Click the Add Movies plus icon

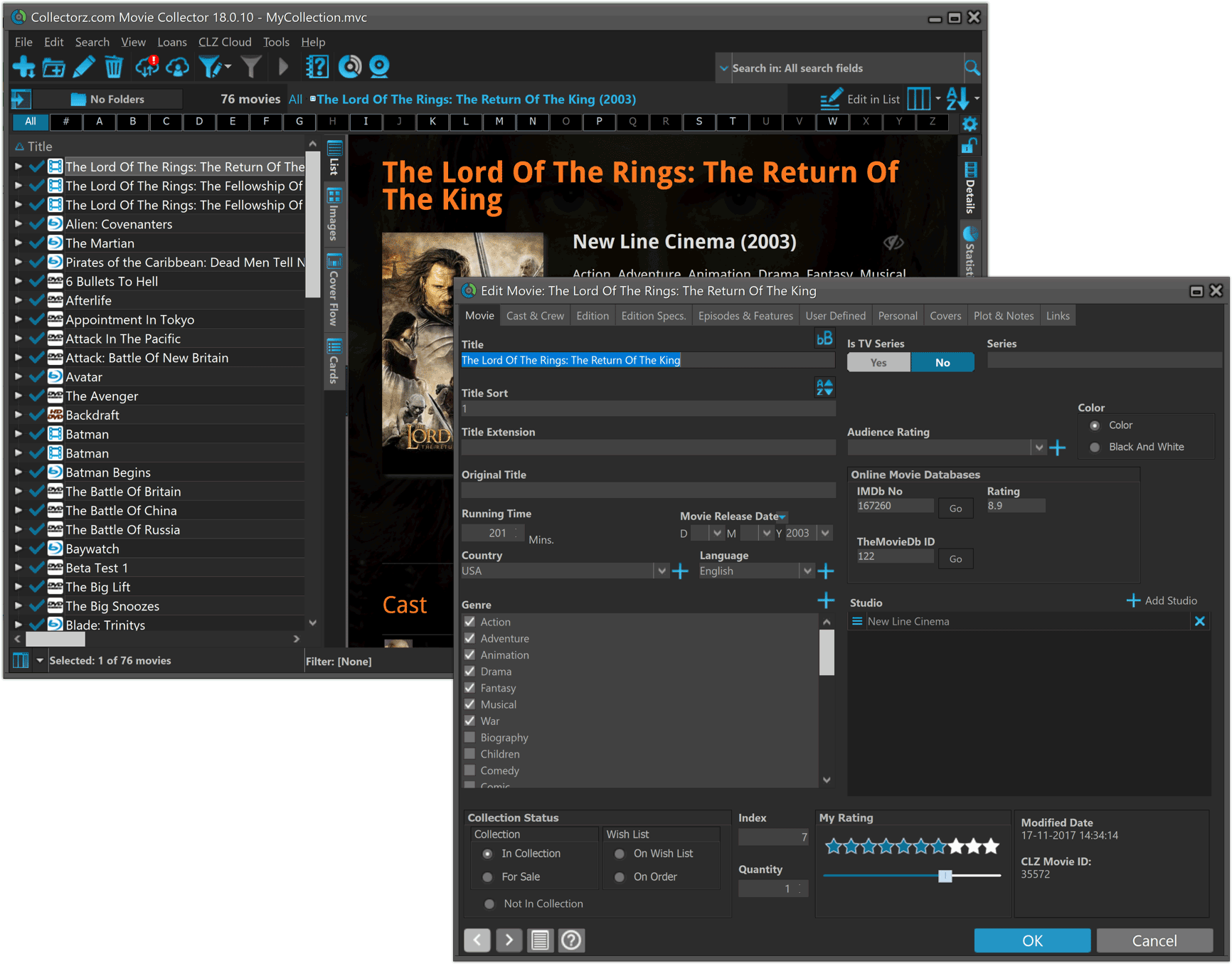point(23,68)
